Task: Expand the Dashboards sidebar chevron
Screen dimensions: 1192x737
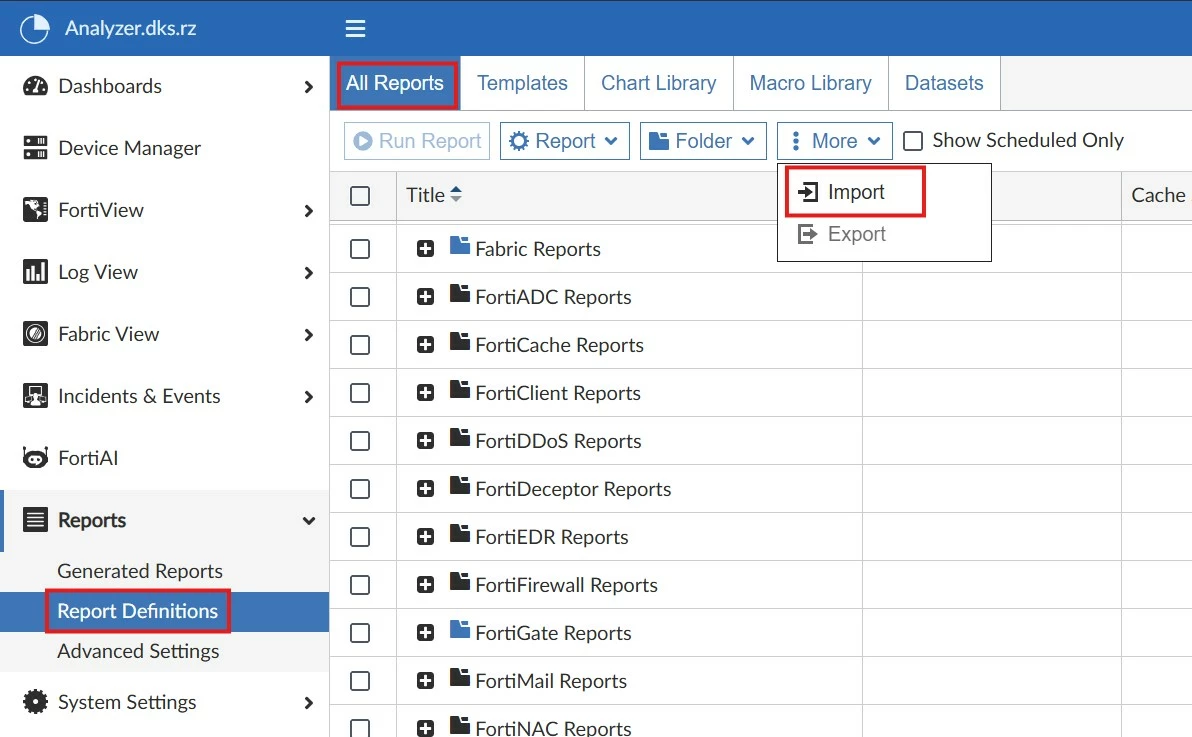Action: [309, 87]
